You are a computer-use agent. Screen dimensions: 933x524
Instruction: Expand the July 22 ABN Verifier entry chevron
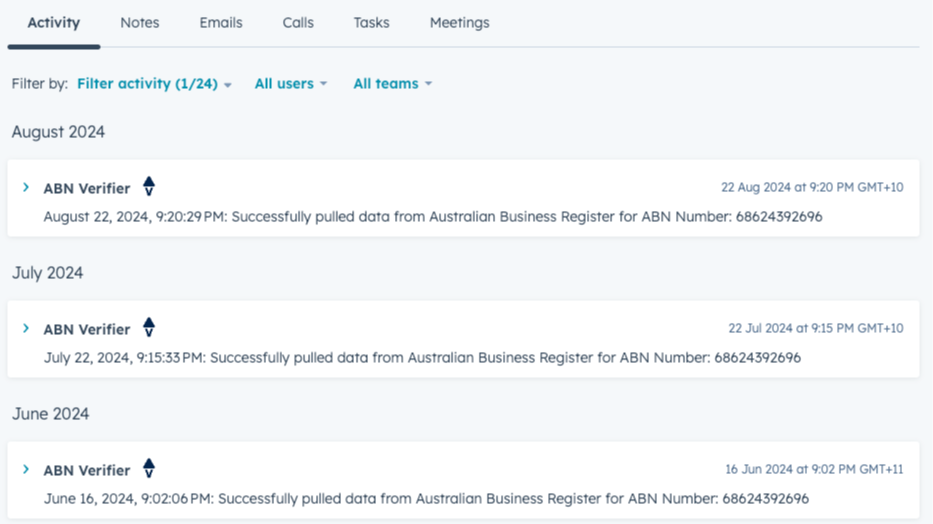(26, 329)
